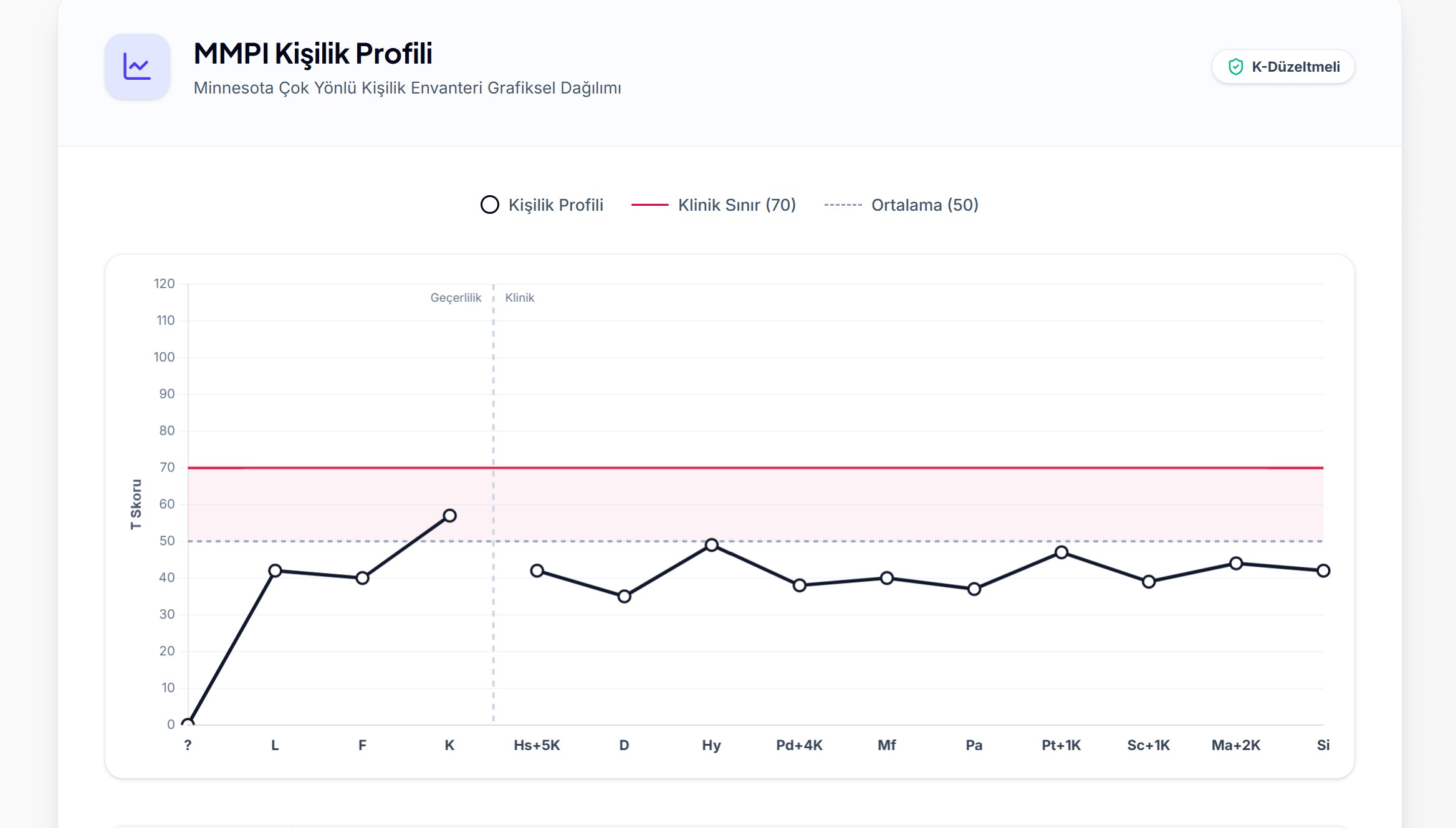
Task: Select the Ma+2K data point
Action: coord(1236,563)
